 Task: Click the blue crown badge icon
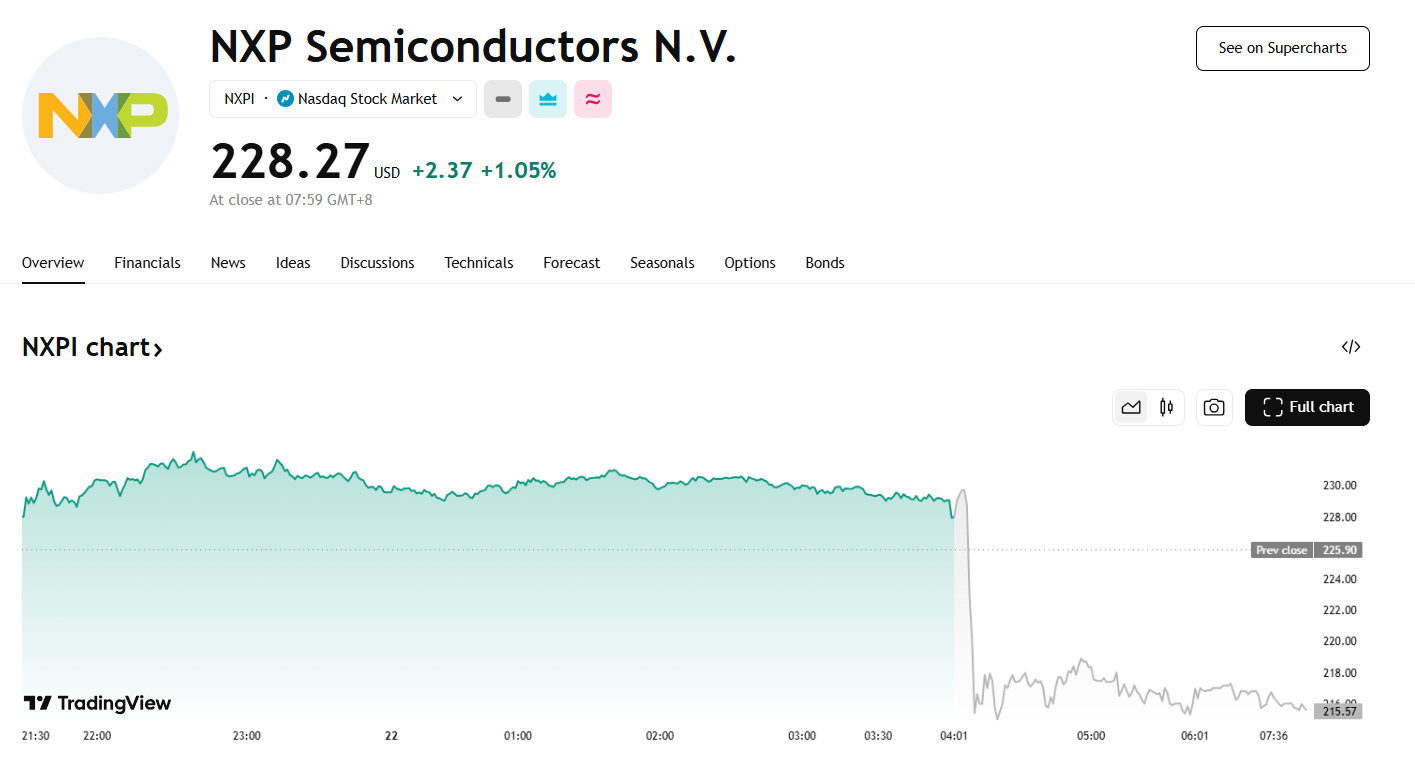[x=548, y=99]
